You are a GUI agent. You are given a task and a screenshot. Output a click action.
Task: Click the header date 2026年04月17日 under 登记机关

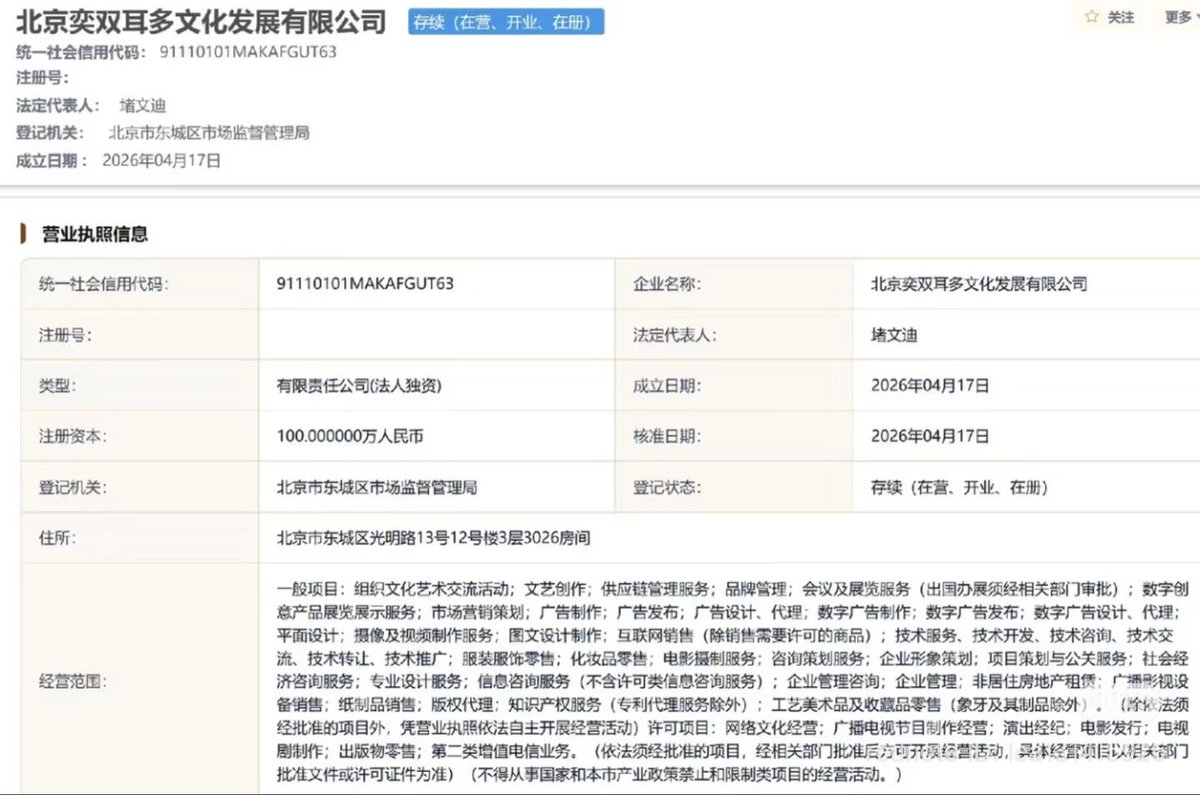coord(162,160)
